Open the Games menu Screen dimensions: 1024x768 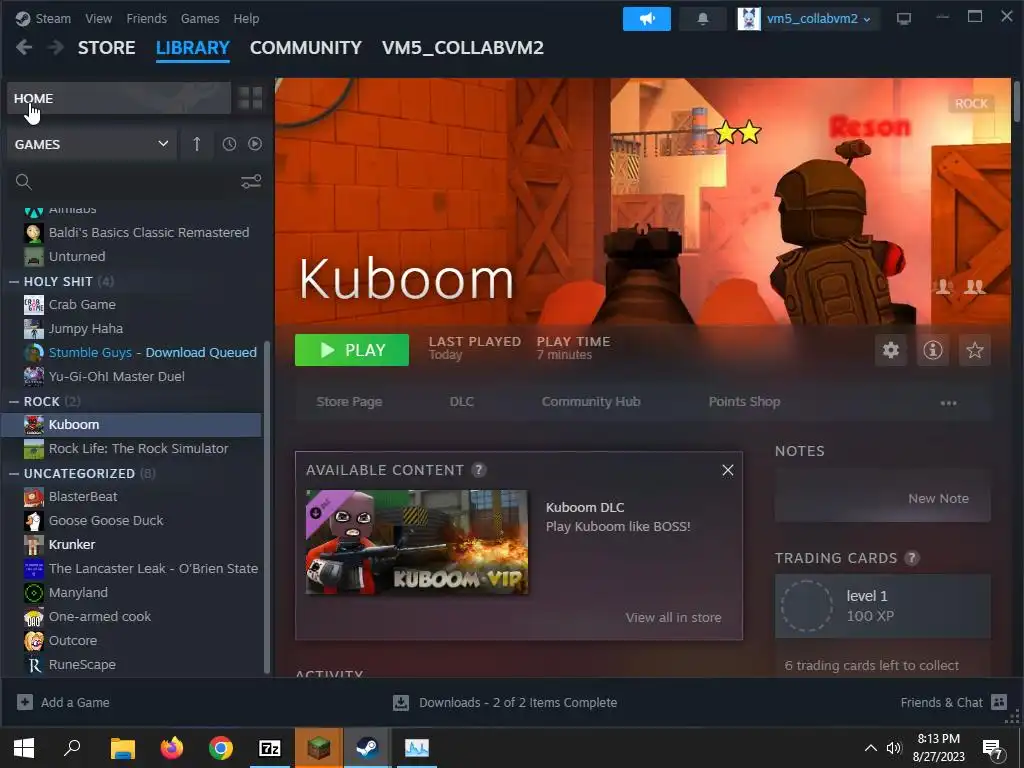click(x=200, y=18)
